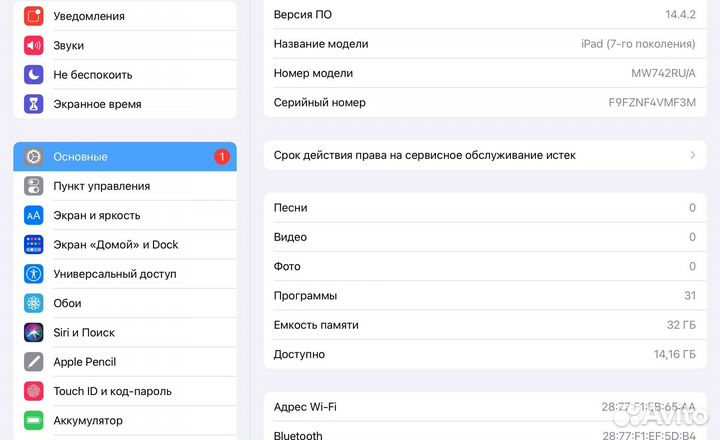Open Touch ID и код-пароль settings
The image size is (720, 440).
tap(125, 391)
